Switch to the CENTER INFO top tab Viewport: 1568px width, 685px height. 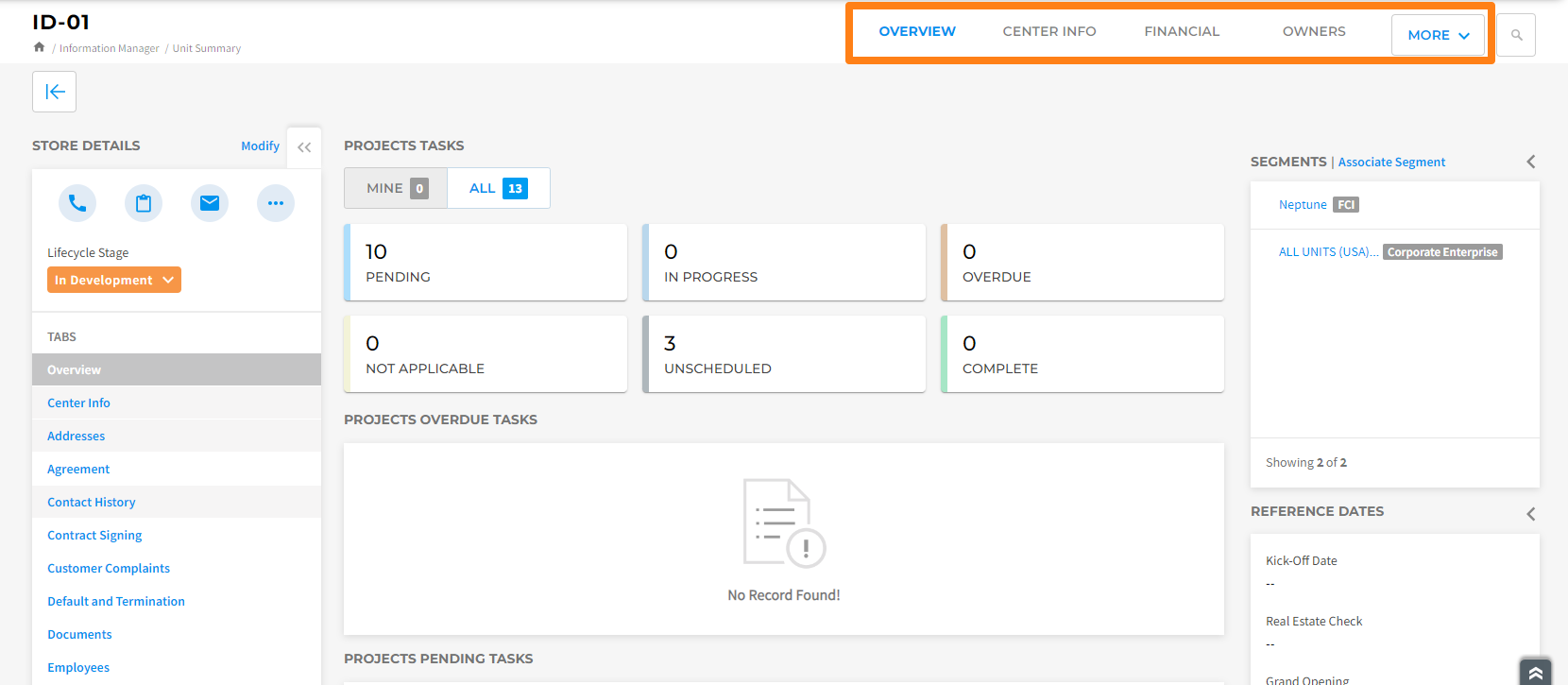click(x=1049, y=31)
